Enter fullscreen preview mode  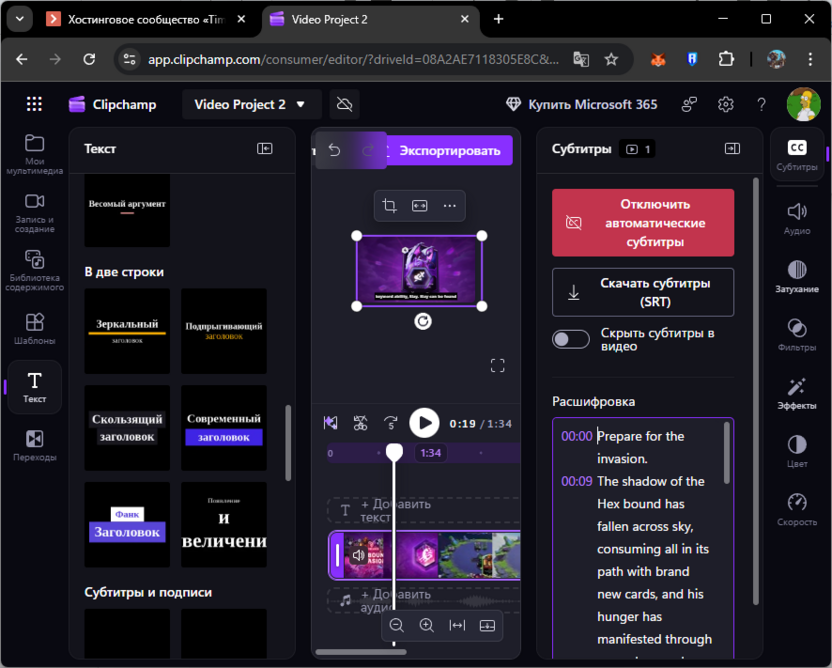click(497, 365)
